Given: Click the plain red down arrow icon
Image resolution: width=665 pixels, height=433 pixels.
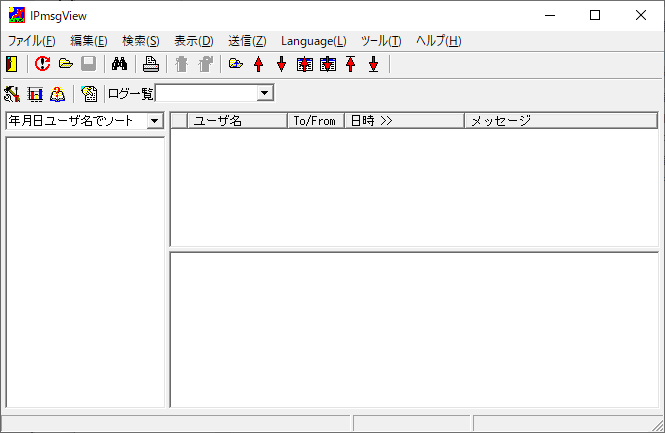Looking at the screenshot, I should coord(282,64).
